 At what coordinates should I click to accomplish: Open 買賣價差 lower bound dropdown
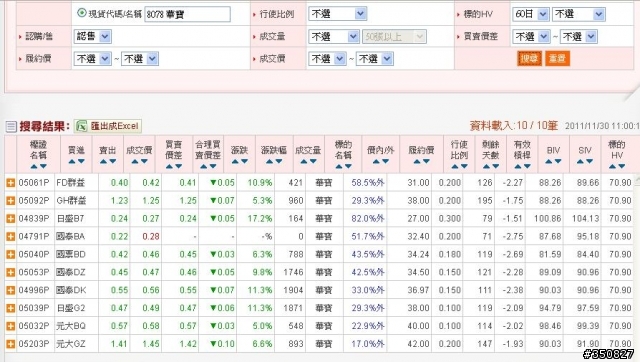531,37
